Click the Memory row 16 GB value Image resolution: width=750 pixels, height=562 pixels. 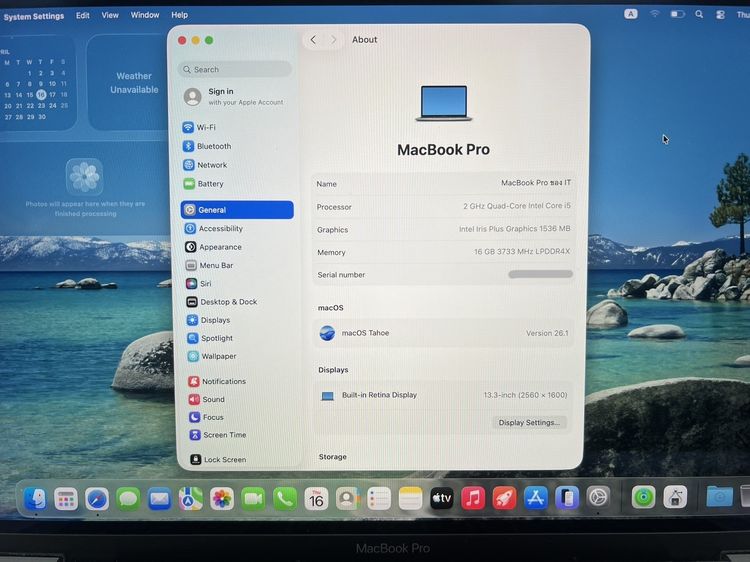tap(522, 251)
